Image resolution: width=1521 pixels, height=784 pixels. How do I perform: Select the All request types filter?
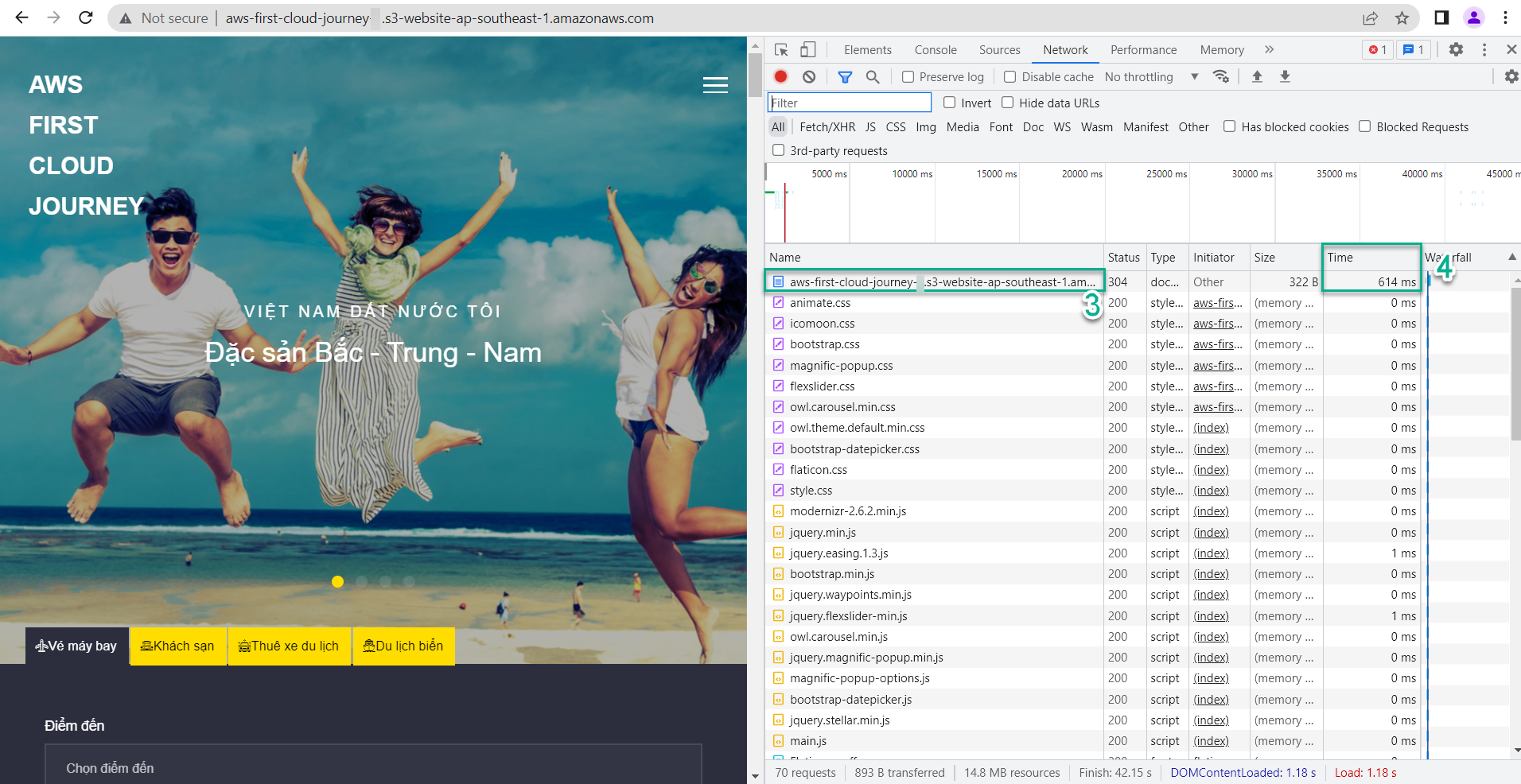point(778,126)
